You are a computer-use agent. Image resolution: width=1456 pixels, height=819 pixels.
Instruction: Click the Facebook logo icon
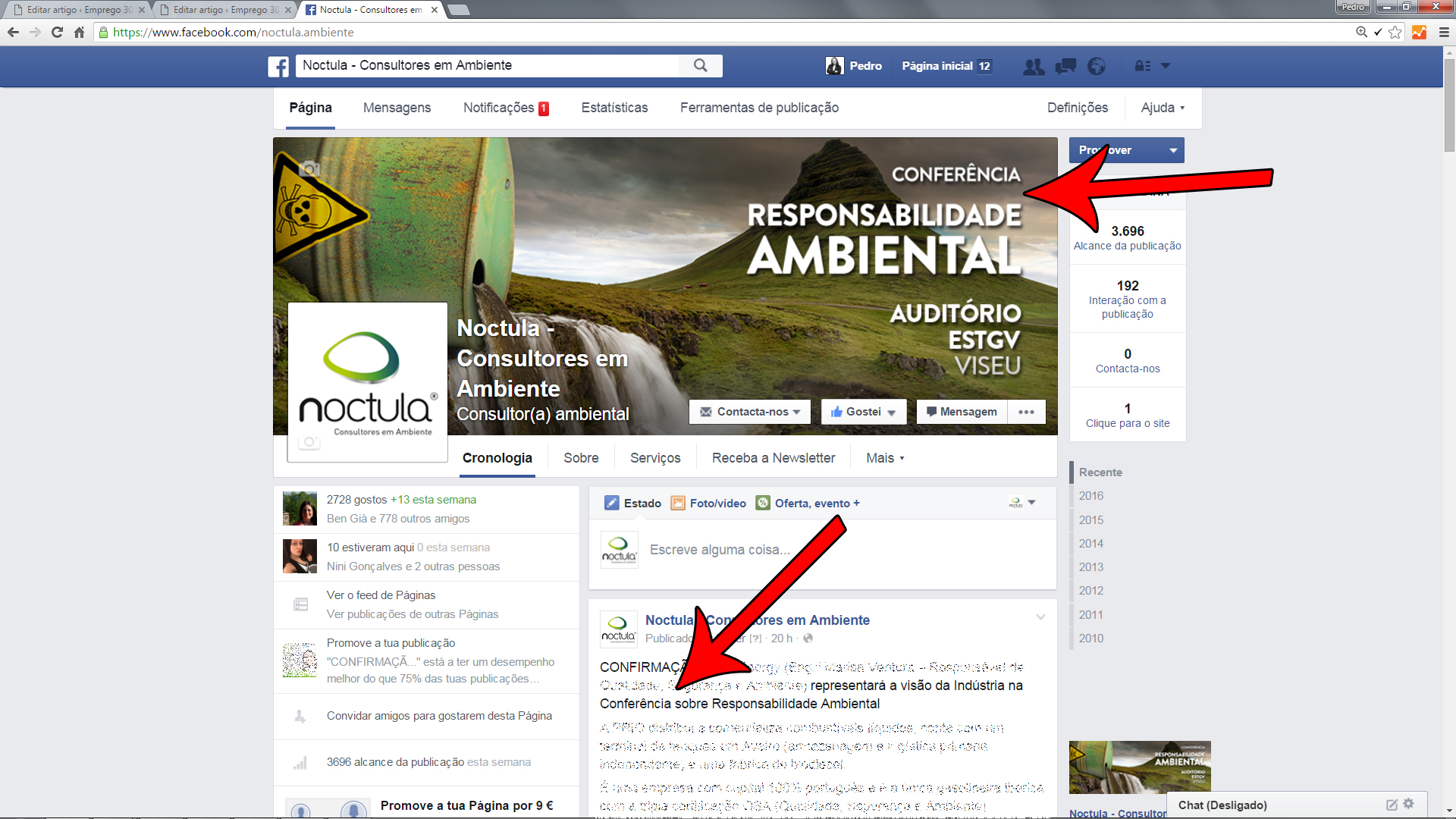click(x=278, y=66)
